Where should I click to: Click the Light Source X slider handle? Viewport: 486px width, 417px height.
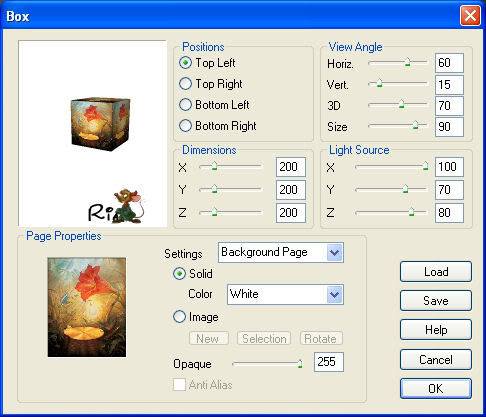pos(425,166)
